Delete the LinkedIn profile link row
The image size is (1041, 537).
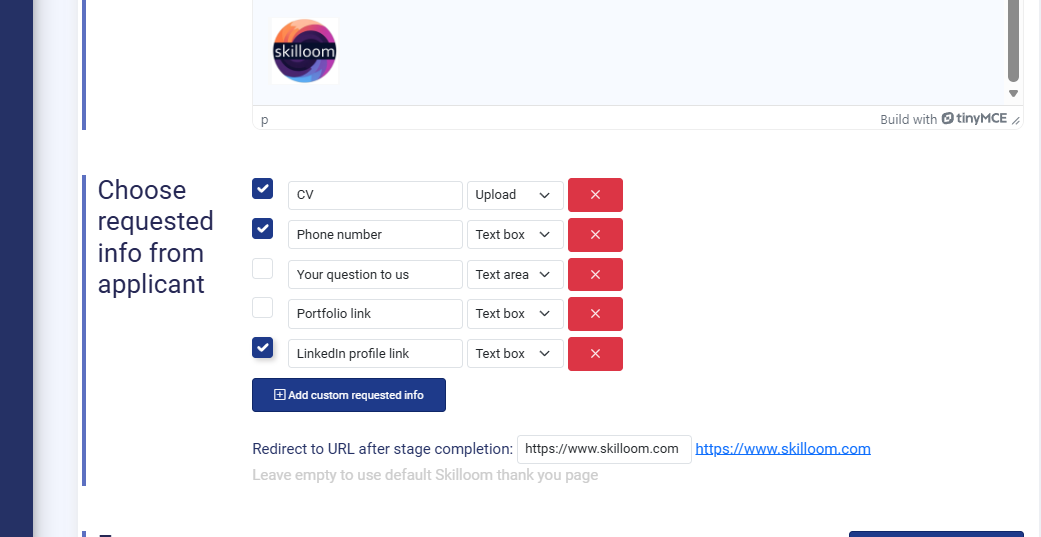(x=595, y=354)
